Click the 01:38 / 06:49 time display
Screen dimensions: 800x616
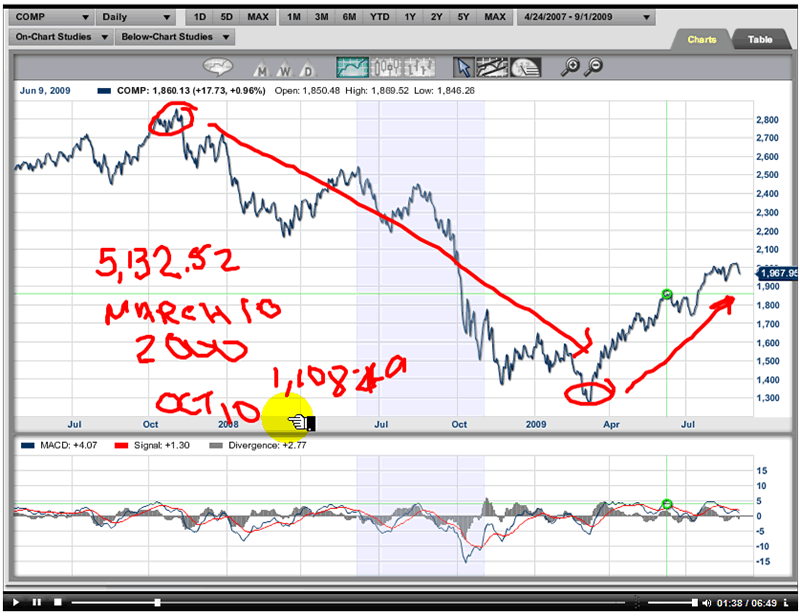[x=746, y=603]
